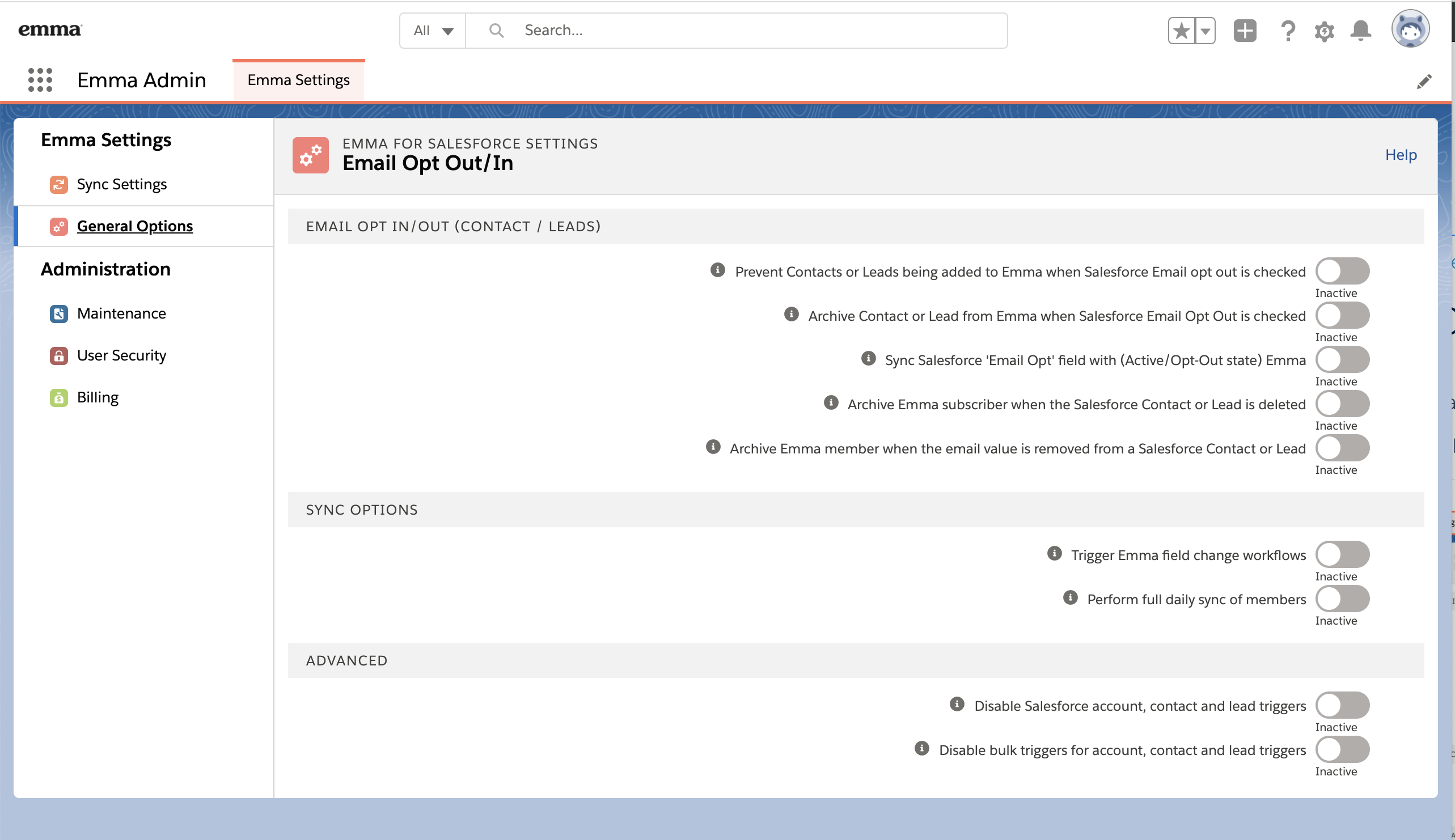Click info icon beside Archive Contact or Lead

[791, 314]
